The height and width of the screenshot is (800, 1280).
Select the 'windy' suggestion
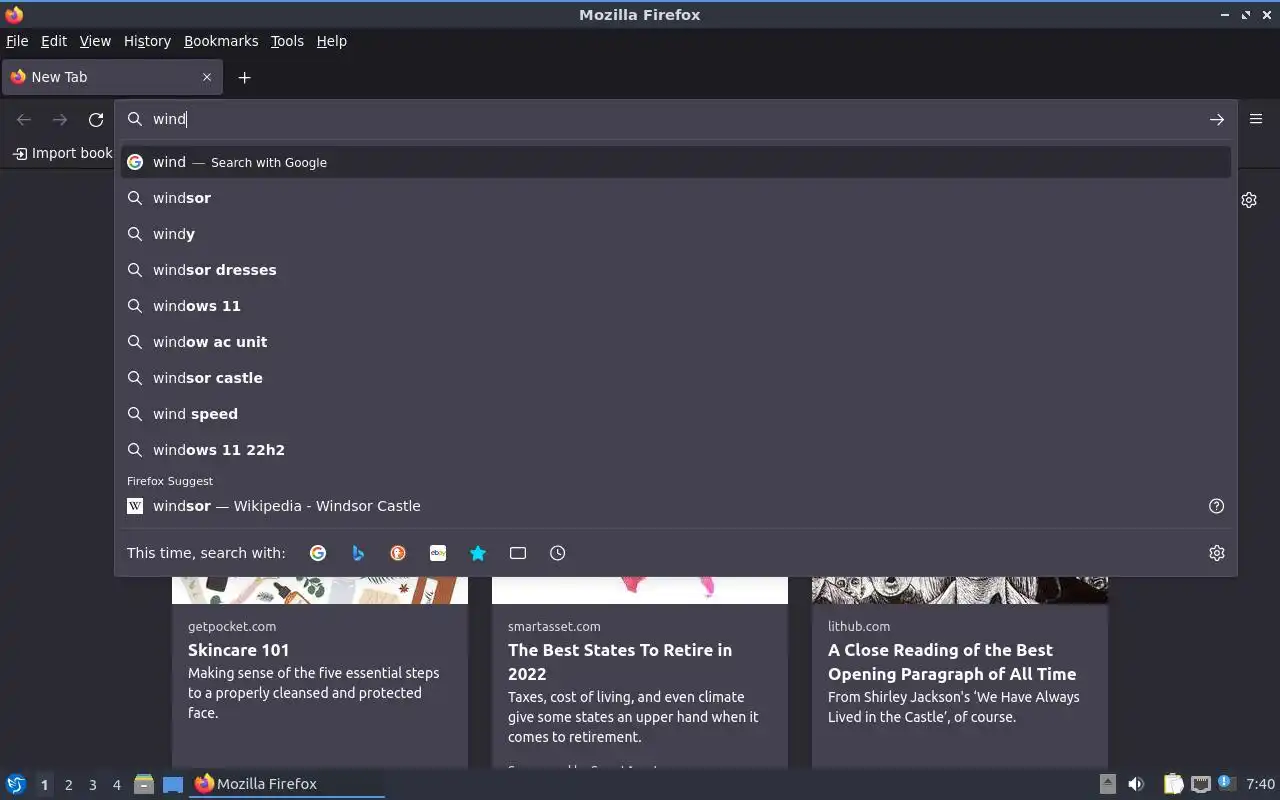[676, 234]
